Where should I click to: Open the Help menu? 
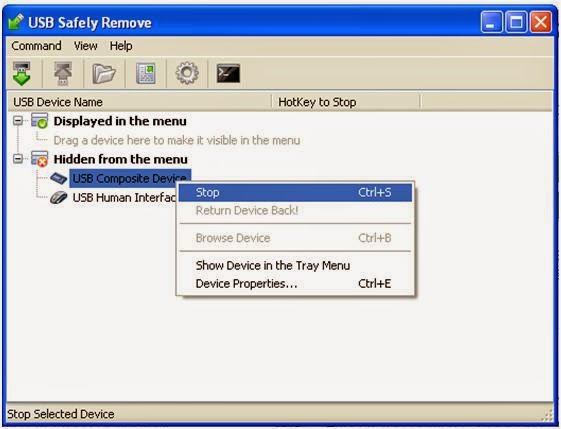coord(121,46)
